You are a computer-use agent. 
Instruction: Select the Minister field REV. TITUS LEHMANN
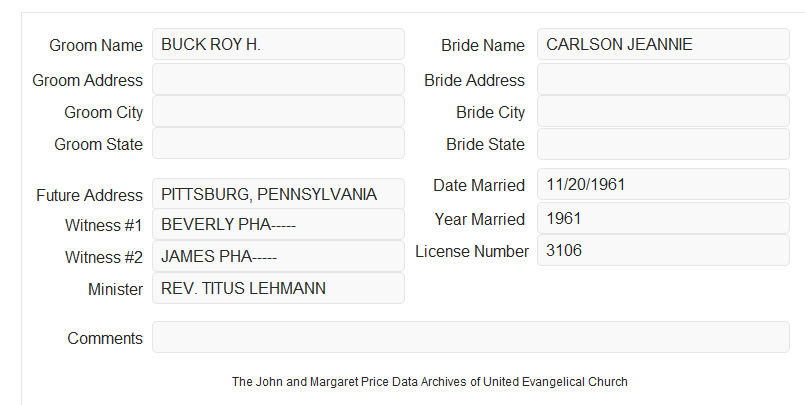pyautogui.click(x=278, y=288)
